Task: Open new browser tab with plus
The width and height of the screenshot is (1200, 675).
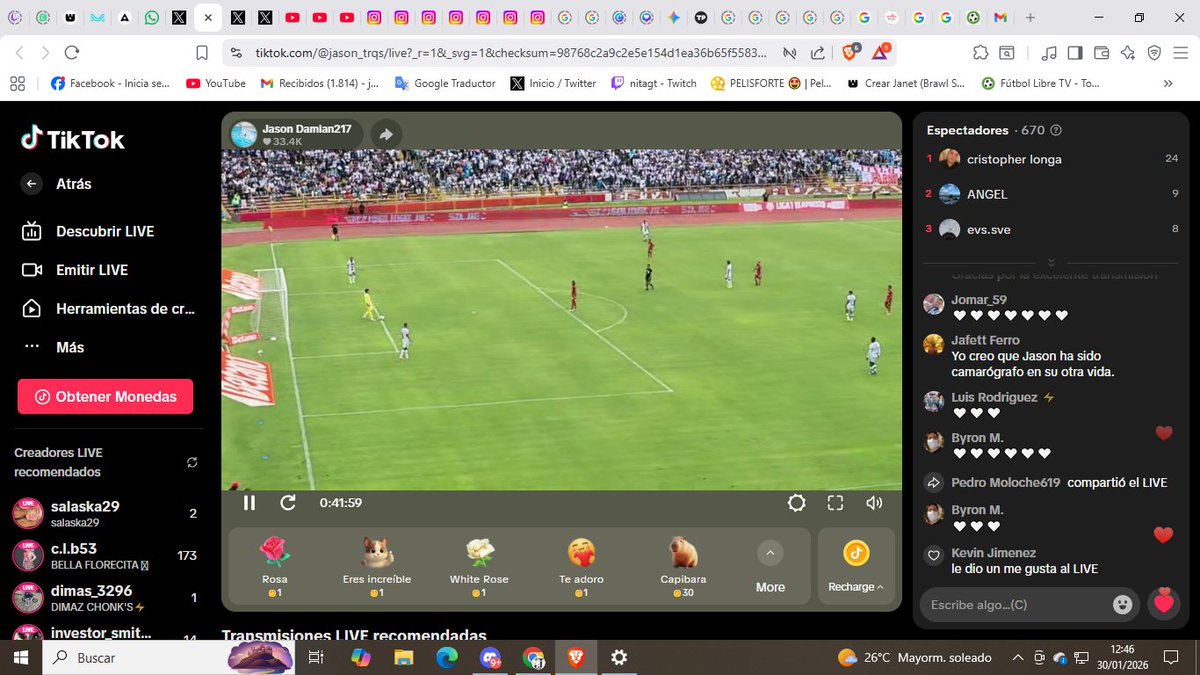Action: click(x=1030, y=18)
